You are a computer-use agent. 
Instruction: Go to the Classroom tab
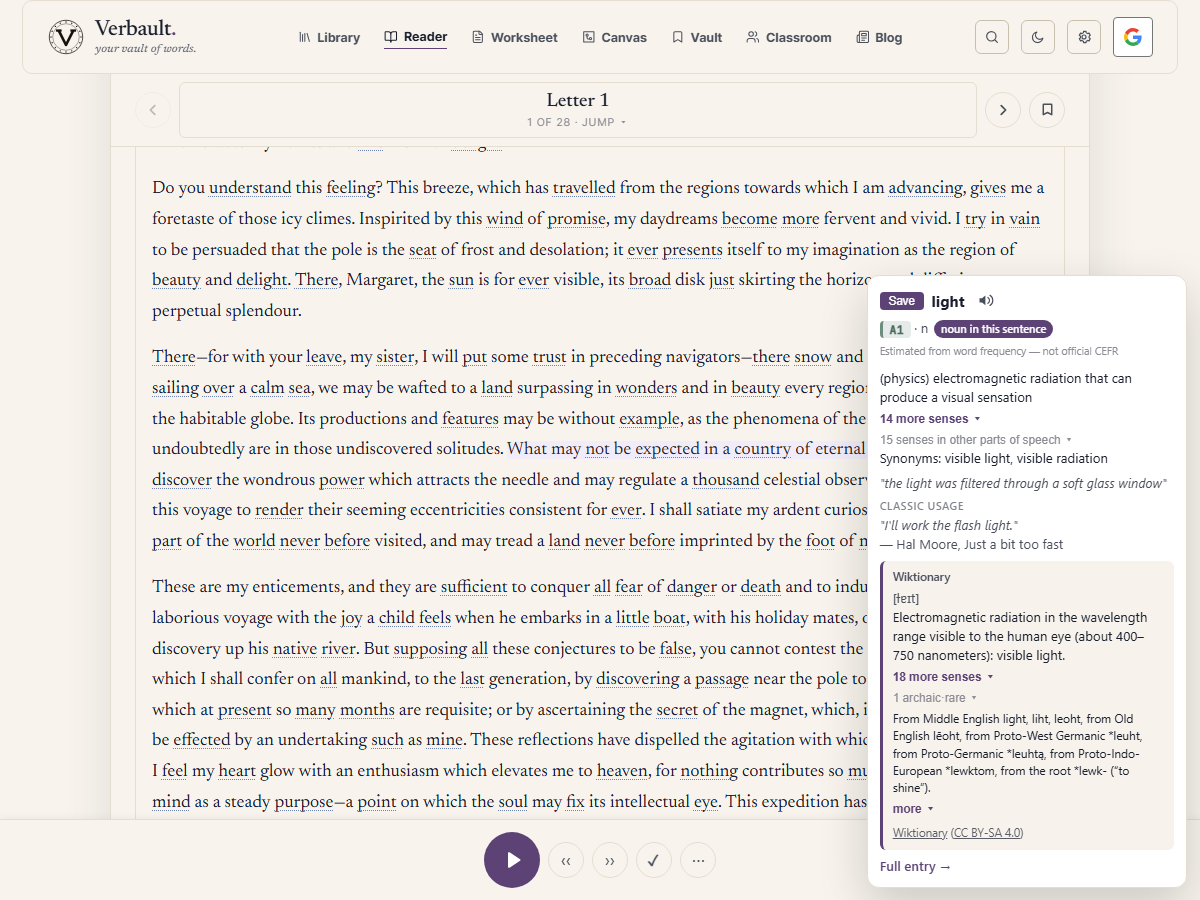click(789, 37)
